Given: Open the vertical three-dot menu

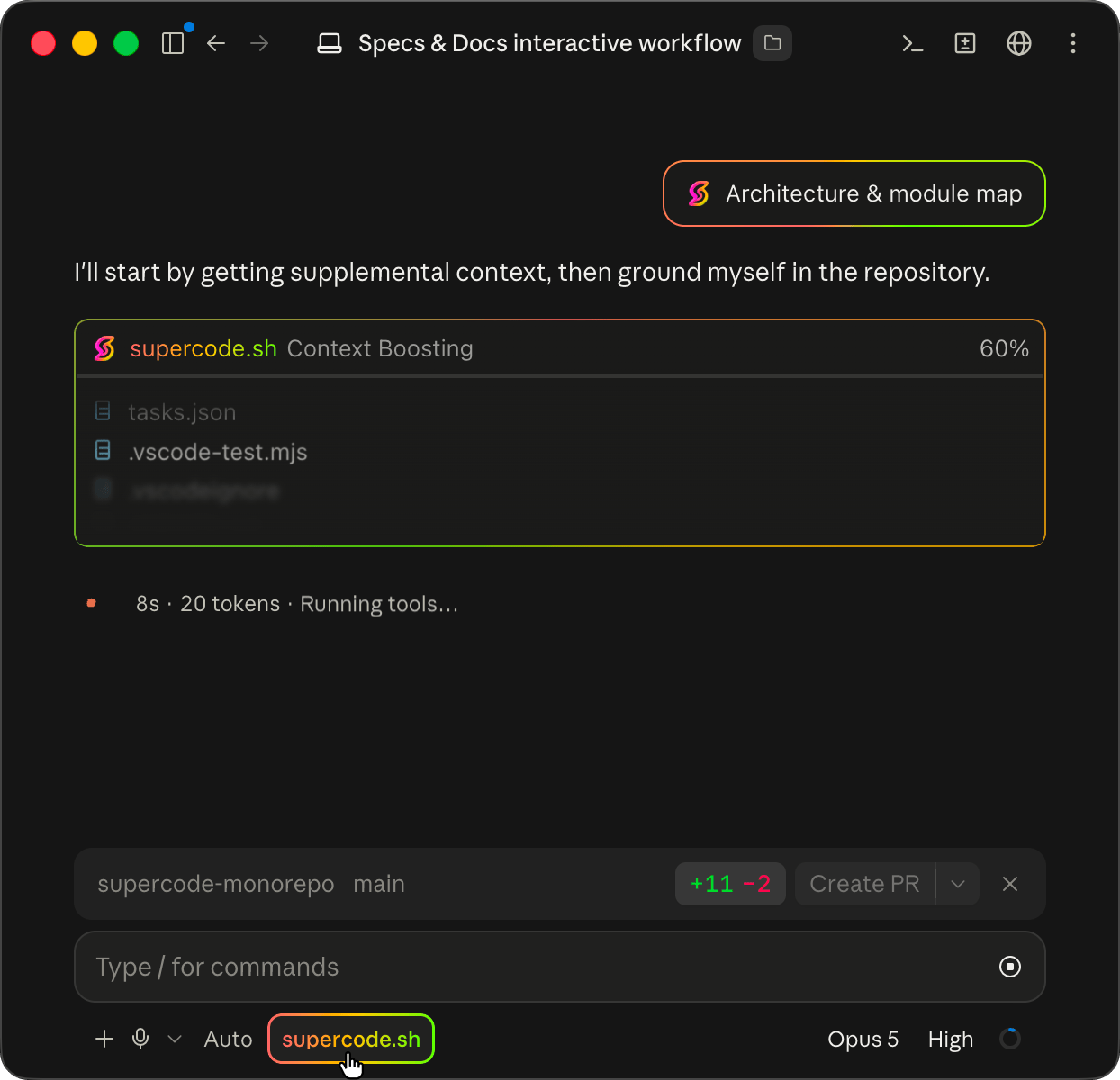Looking at the screenshot, I should pos(1073,43).
